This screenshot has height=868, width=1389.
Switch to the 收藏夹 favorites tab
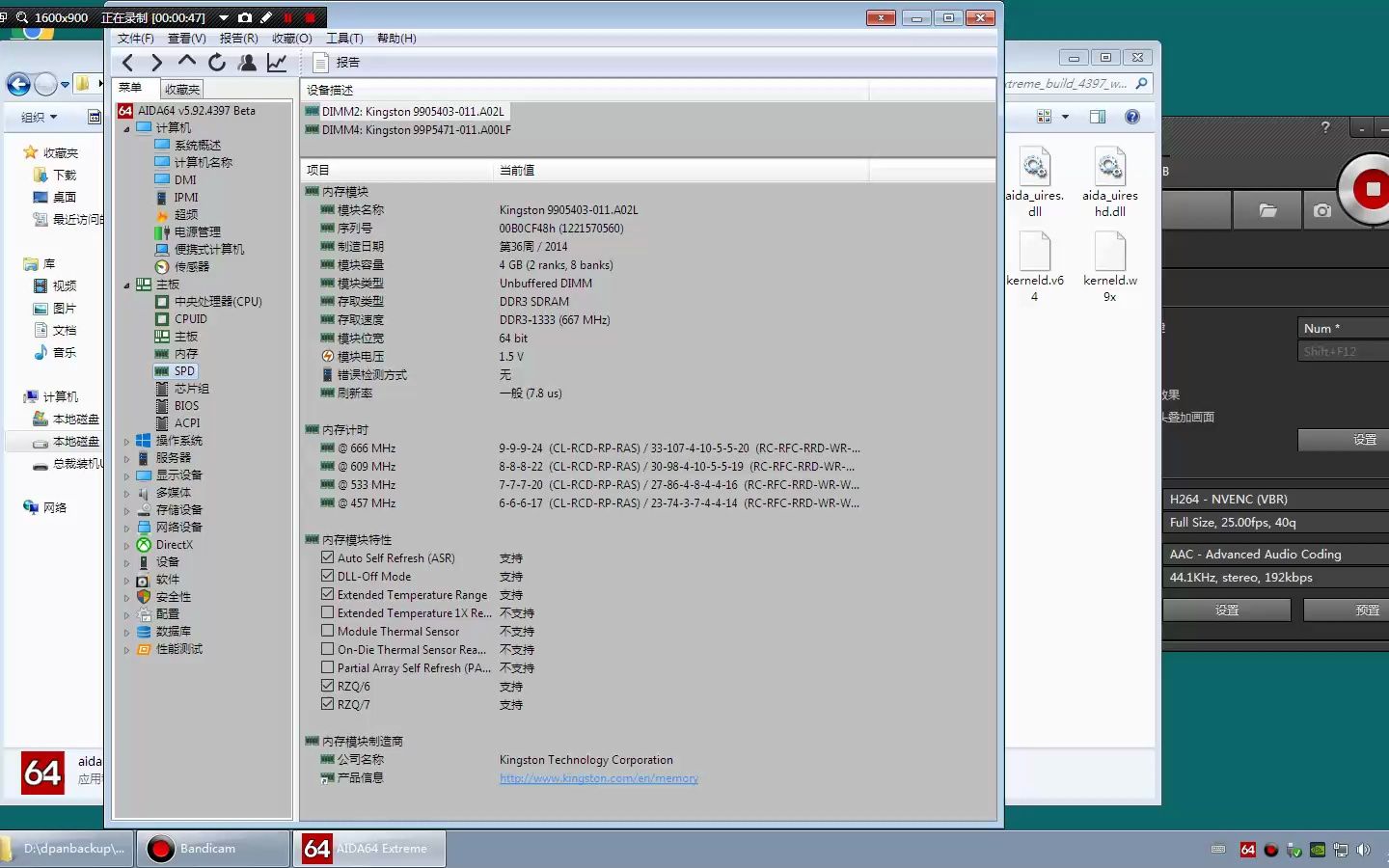tap(181, 89)
